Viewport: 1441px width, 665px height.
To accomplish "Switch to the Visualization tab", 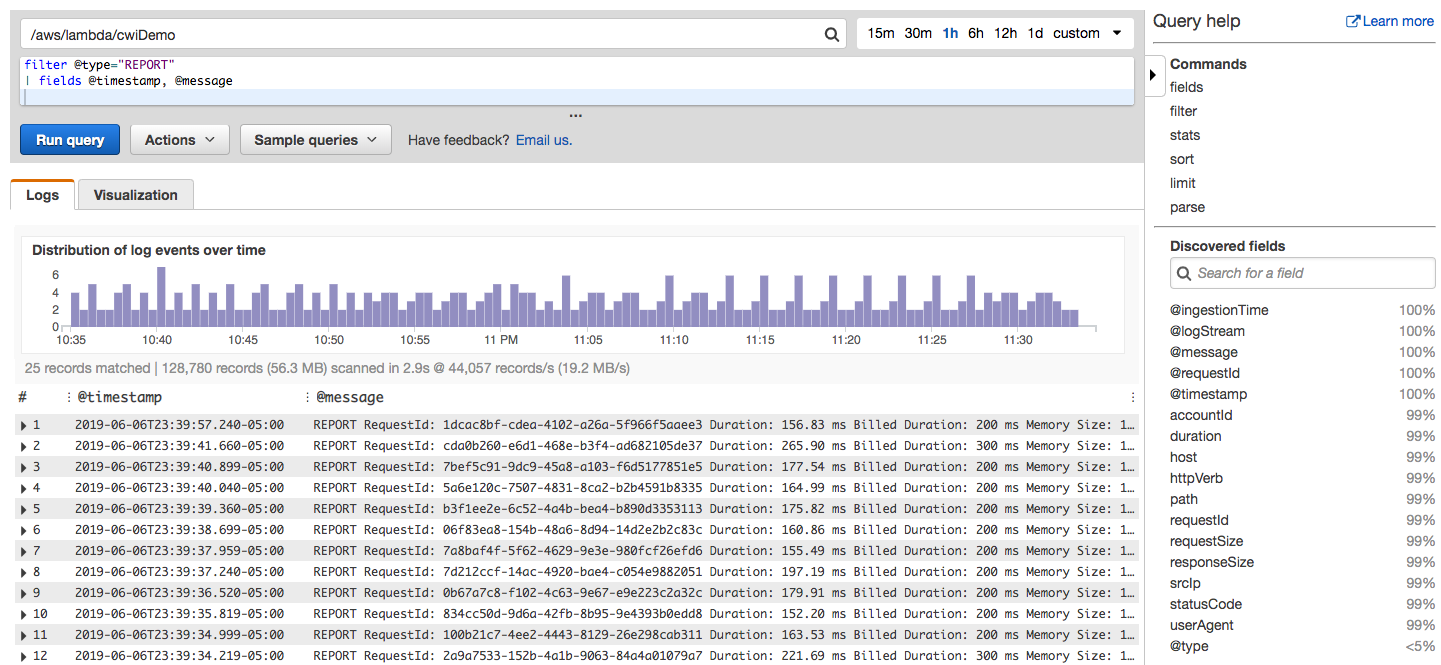I will (135, 194).
